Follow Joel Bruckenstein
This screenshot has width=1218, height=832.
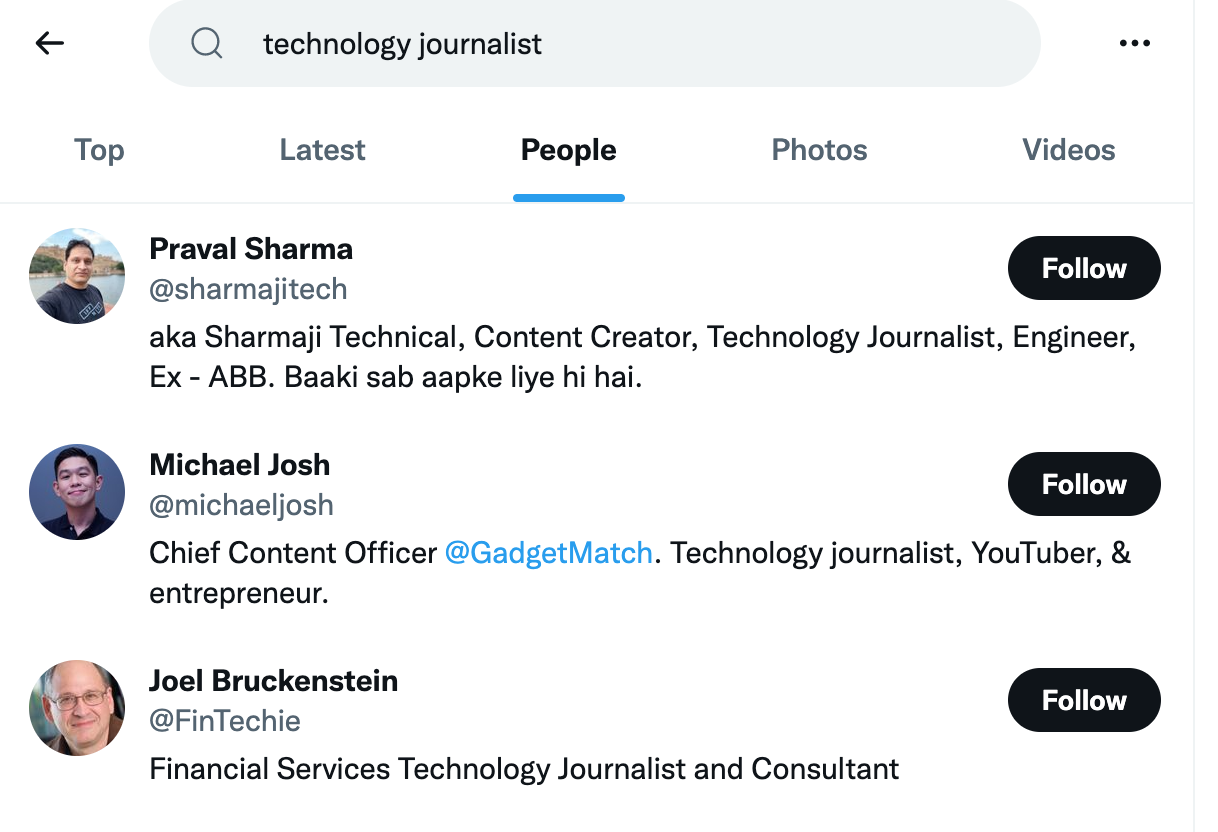tap(1084, 700)
